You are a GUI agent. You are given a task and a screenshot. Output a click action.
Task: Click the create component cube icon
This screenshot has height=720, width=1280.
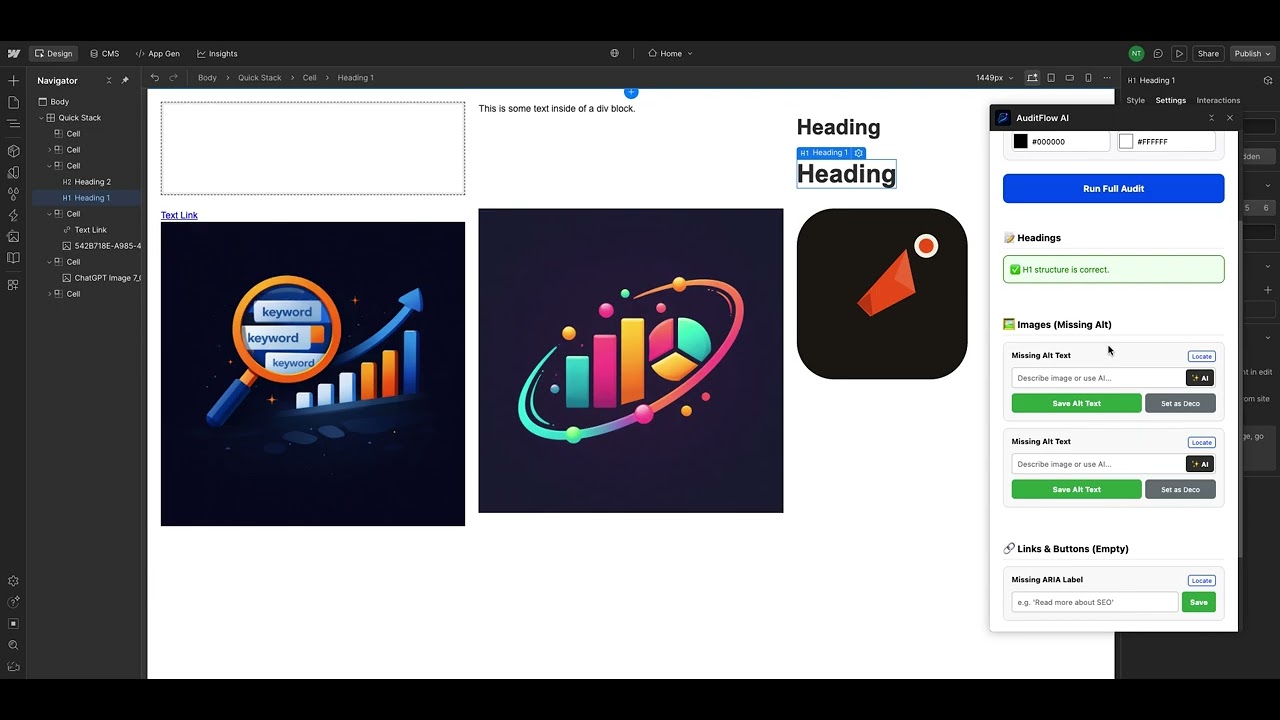pos(1268,80)
